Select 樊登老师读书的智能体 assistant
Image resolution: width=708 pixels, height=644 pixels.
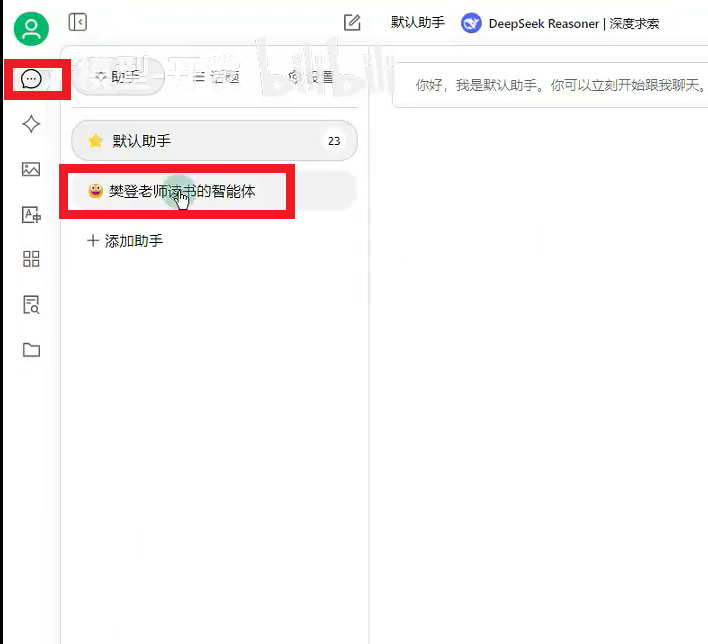pyautogui.click(x=214, y=191)
